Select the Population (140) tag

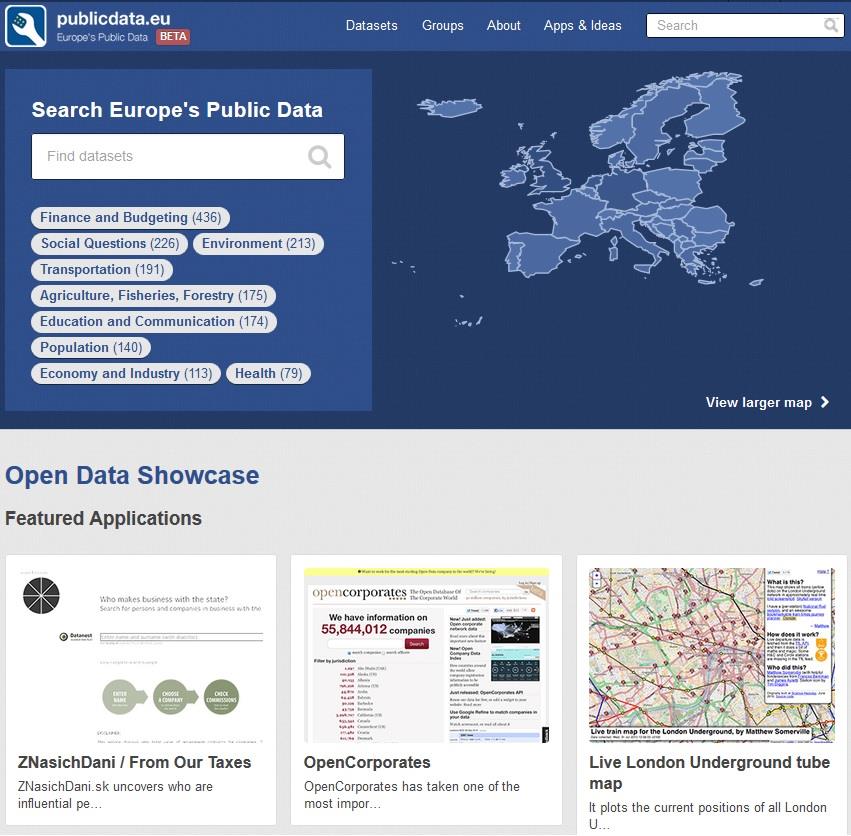pos(91,348)
